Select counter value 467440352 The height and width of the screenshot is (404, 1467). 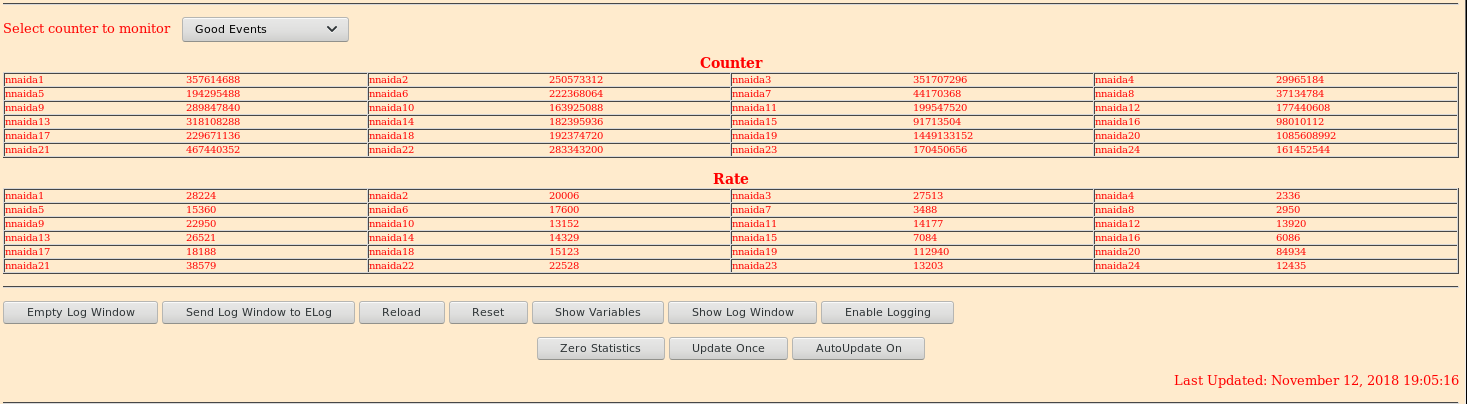(x=213, y=150)
